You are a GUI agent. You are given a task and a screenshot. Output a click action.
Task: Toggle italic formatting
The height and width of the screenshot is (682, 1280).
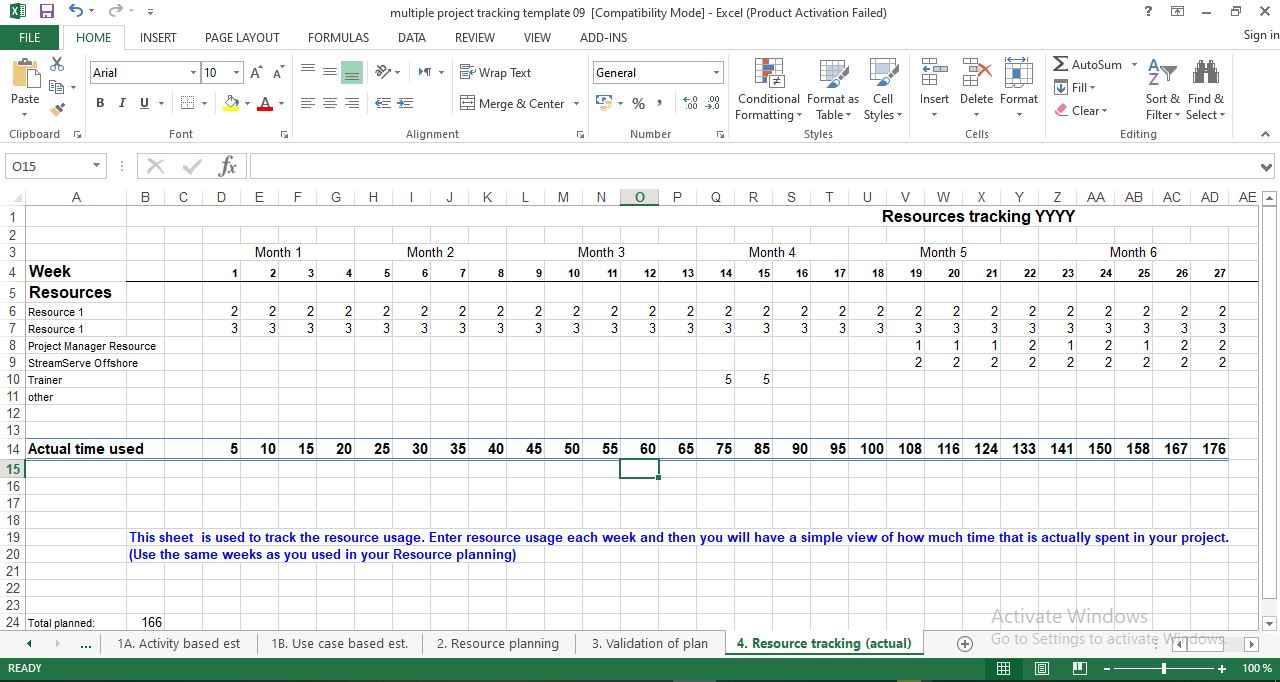tap(121, 103)
